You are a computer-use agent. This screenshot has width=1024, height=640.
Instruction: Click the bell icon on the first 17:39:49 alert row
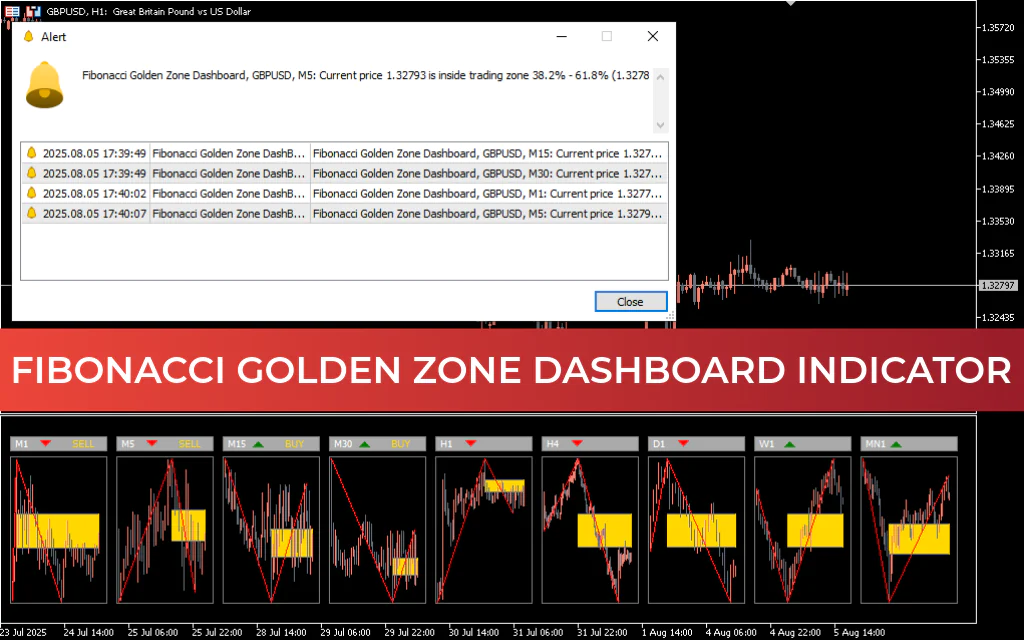pos(30,153)
